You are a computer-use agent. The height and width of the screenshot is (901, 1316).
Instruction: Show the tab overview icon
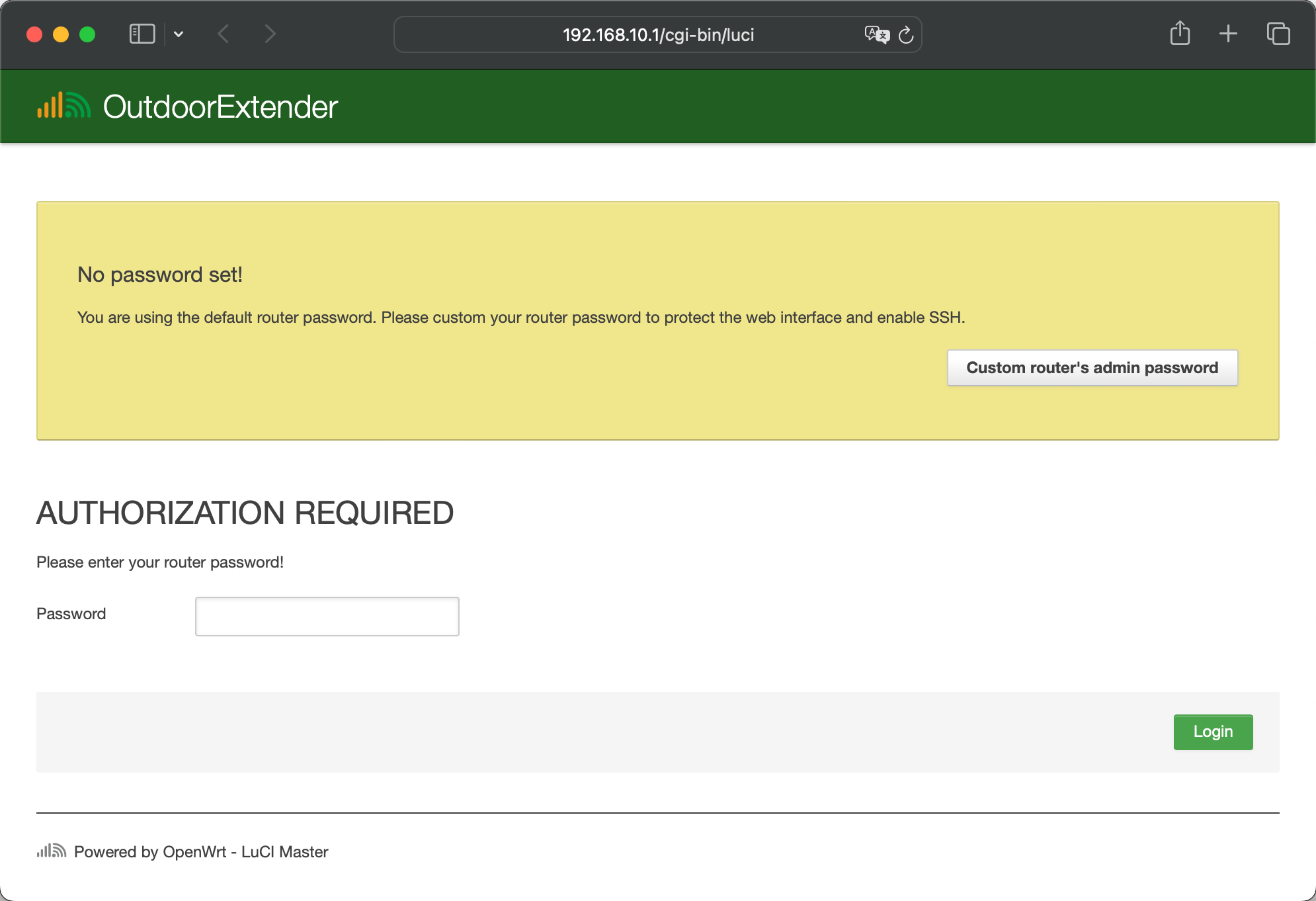point(1278,34)
